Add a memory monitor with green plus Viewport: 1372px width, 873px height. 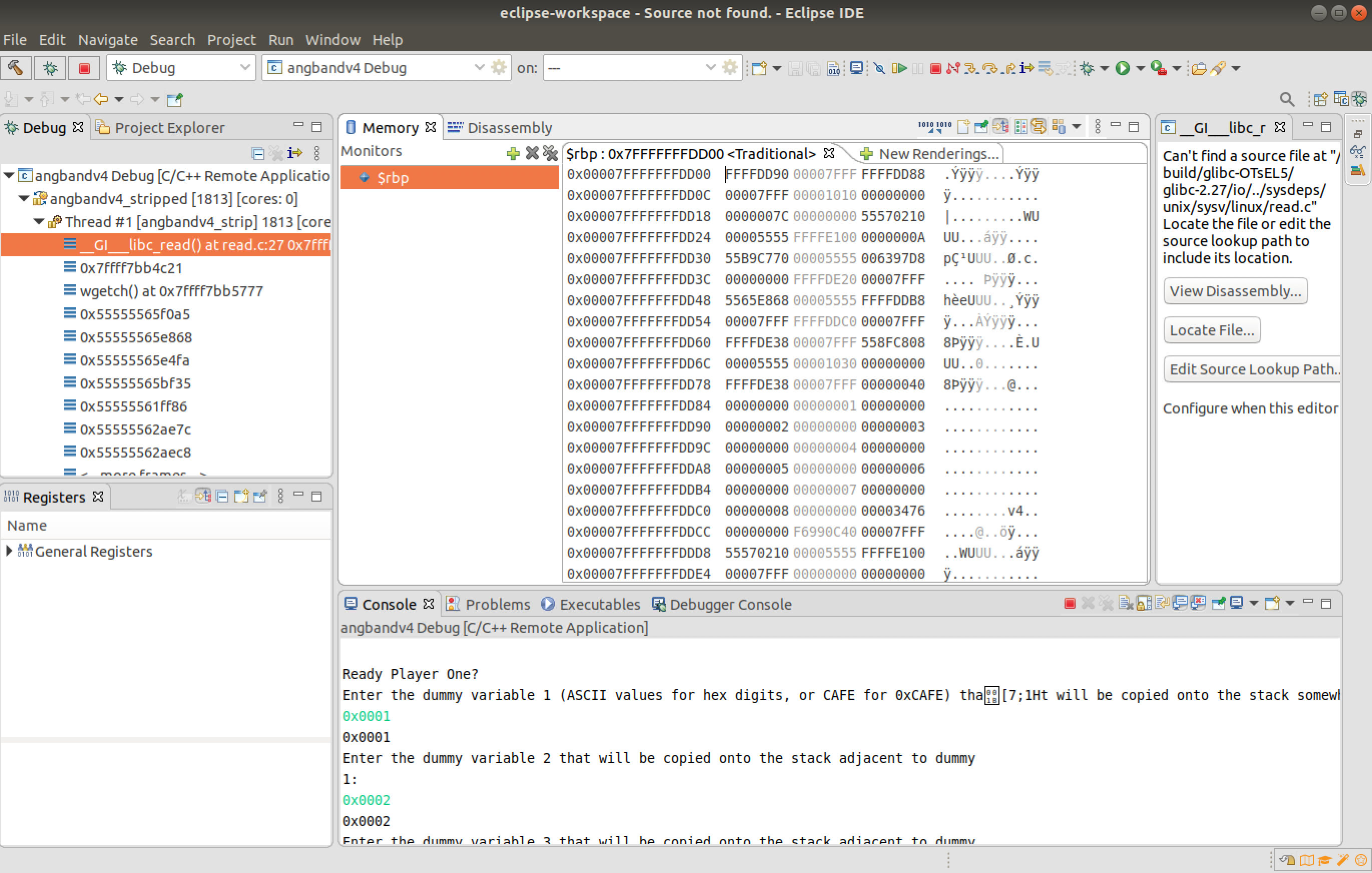pos(512,153)
